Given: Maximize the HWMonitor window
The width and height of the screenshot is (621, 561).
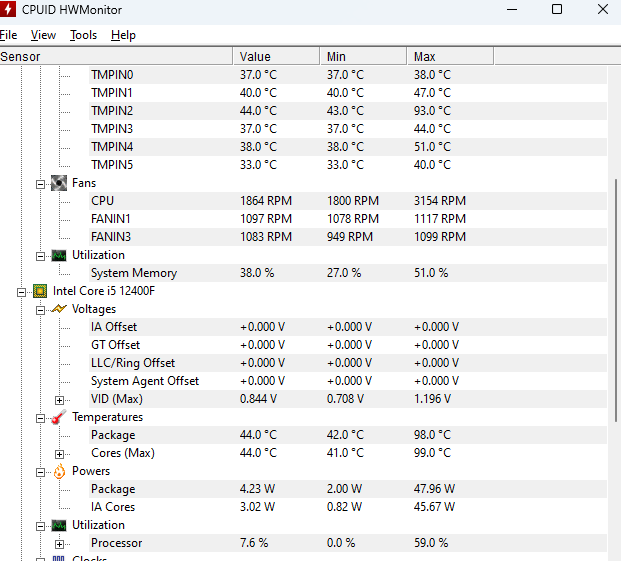Looking at the screenshot, I should click(557, 9).
